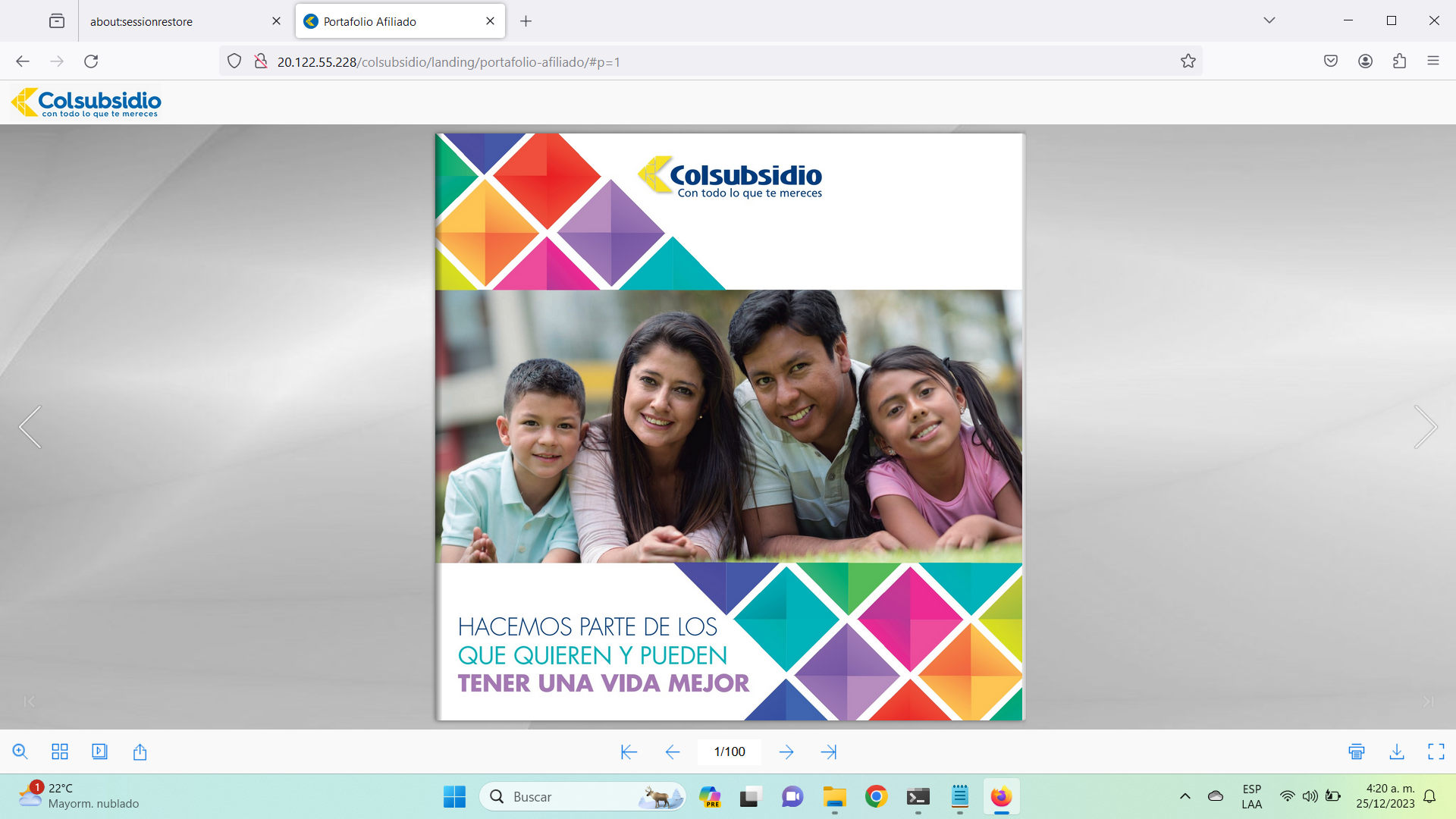1456x819 pixels.
Task: Open Firefox application menu hamburger
Action: point(1432,61)
